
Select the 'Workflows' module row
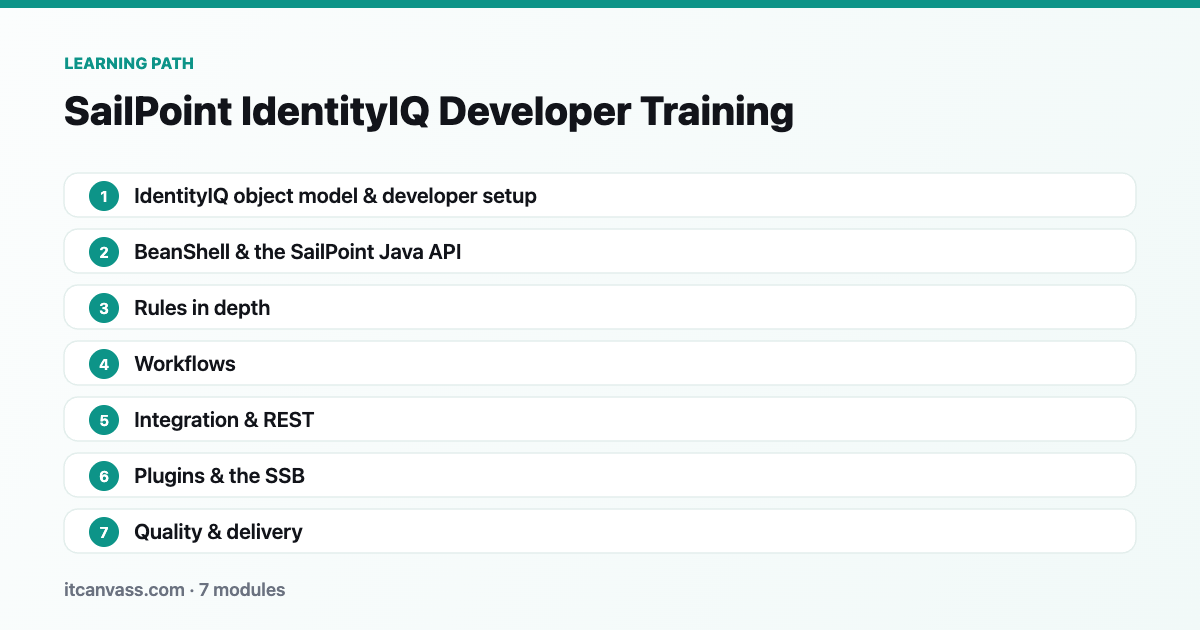pos(600,363)
